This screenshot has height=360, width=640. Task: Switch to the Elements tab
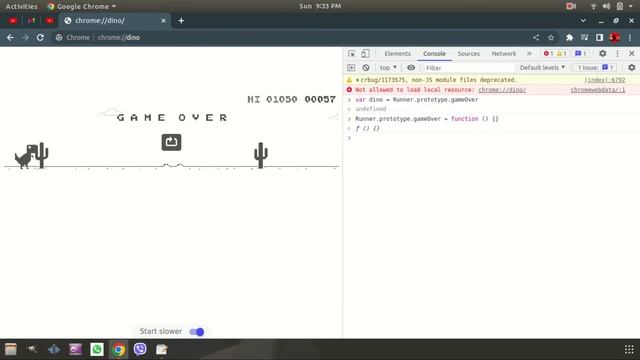398,53
